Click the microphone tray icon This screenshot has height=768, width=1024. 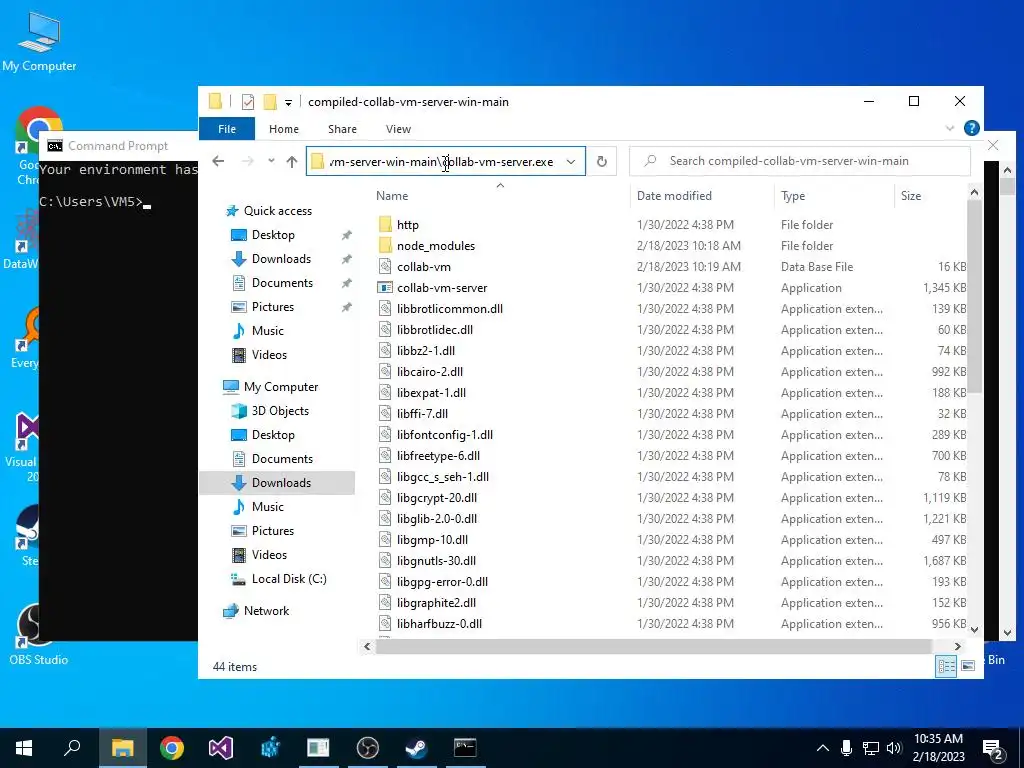[846, 748]
